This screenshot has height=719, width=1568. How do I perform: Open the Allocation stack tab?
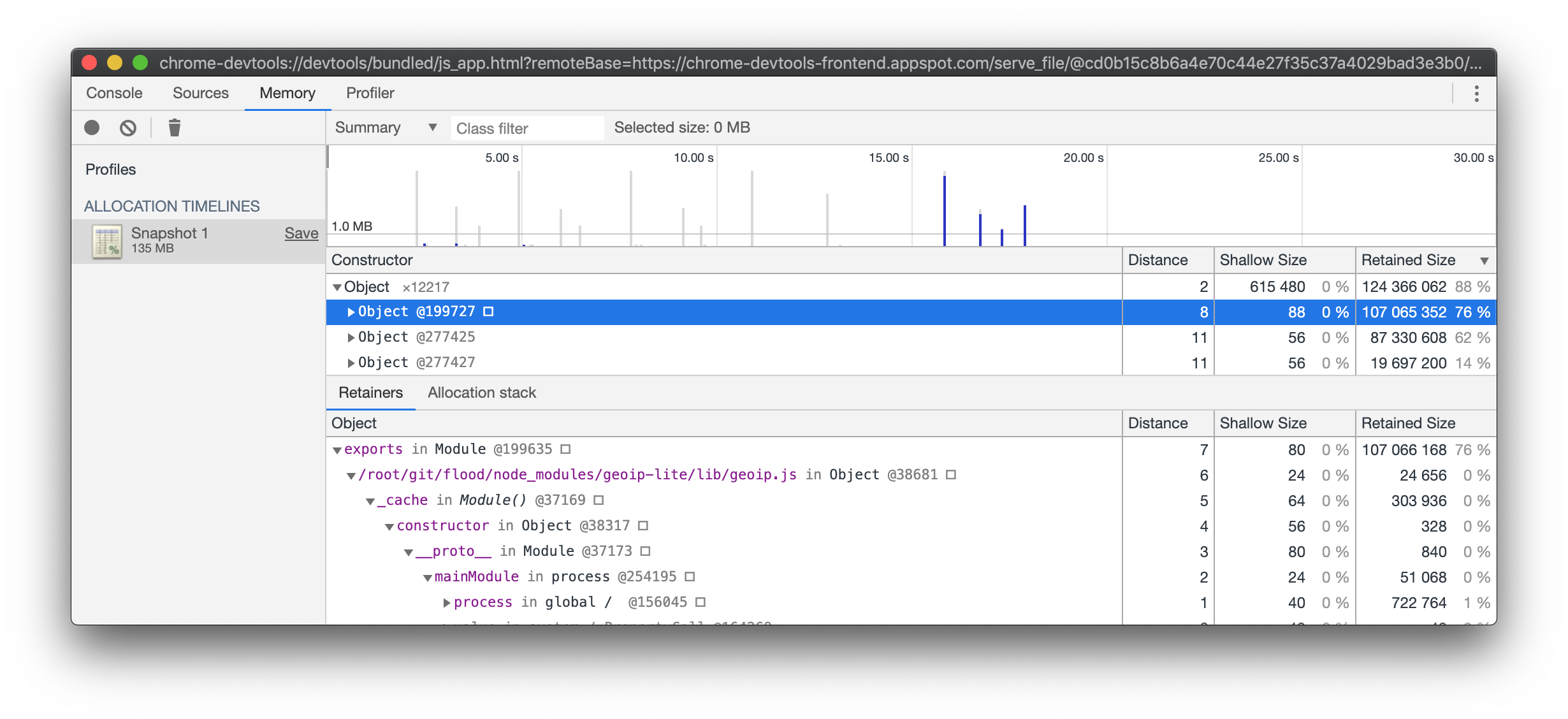[481, 393]
